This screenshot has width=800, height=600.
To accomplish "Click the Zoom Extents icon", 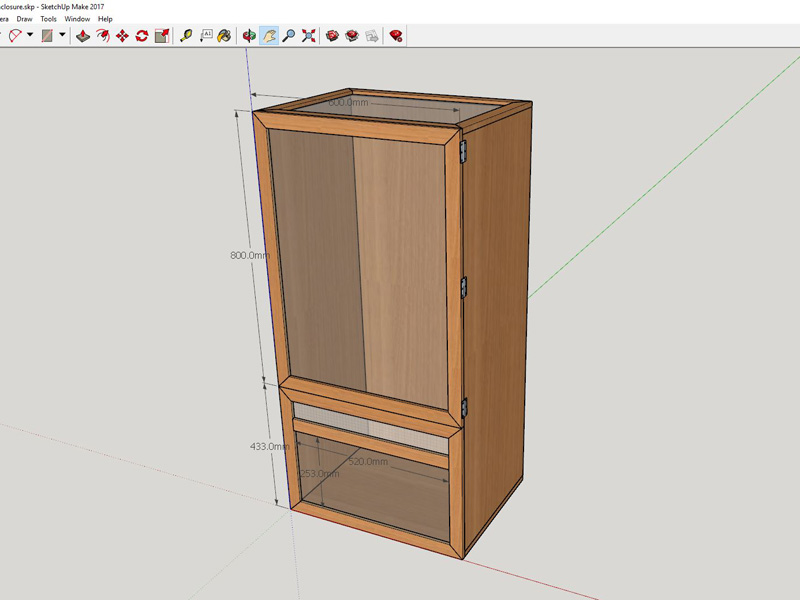I will (x=308, y=35).
